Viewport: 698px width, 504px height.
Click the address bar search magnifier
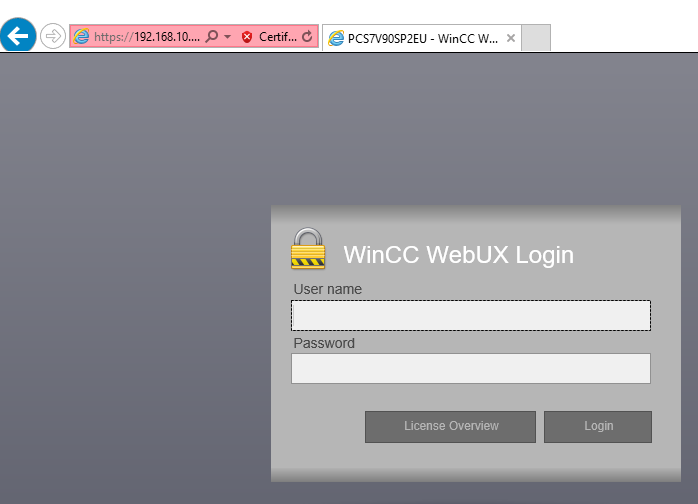[x=212, y=36]
